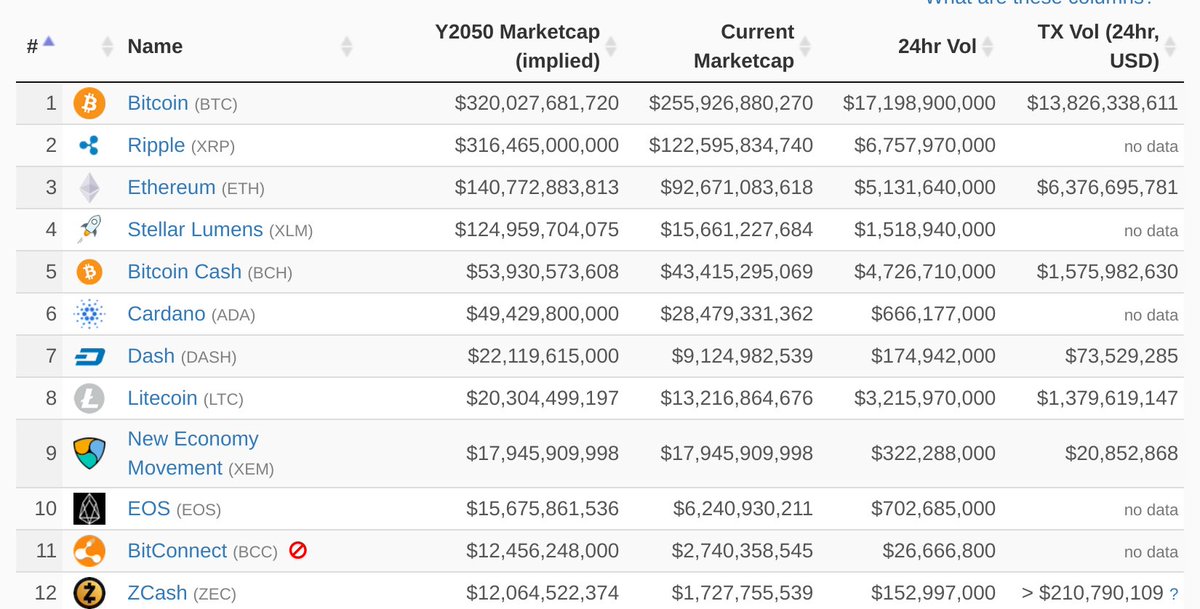Sort by TX Vol column header
The height and width of the screenshot is (609, 1200).
click(x=1098, y=46)
